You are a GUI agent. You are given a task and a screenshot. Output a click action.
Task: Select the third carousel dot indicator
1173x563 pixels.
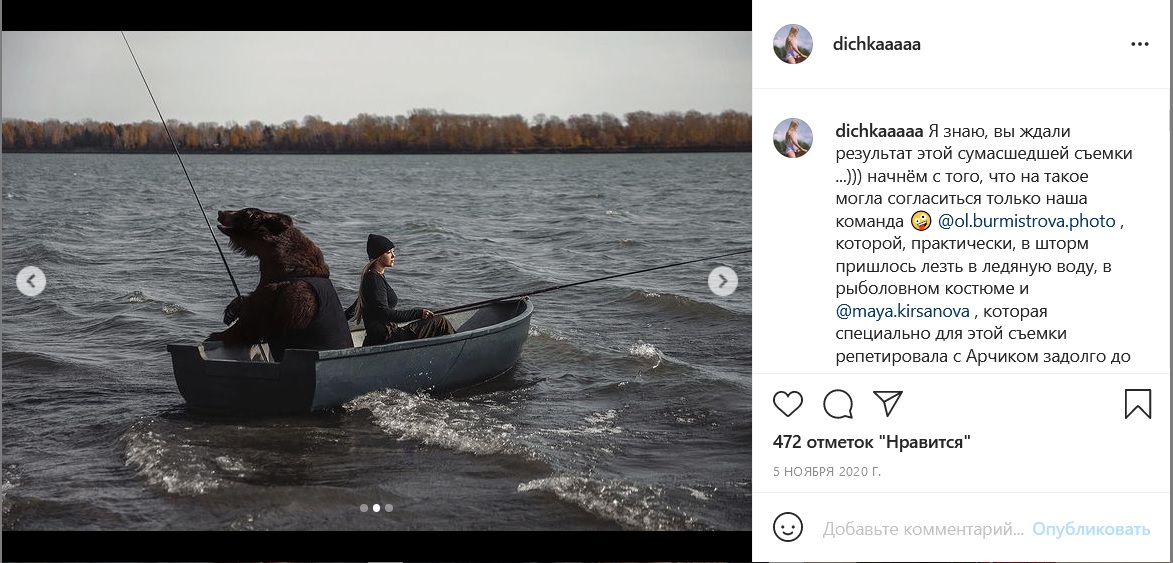coord(388,508)
